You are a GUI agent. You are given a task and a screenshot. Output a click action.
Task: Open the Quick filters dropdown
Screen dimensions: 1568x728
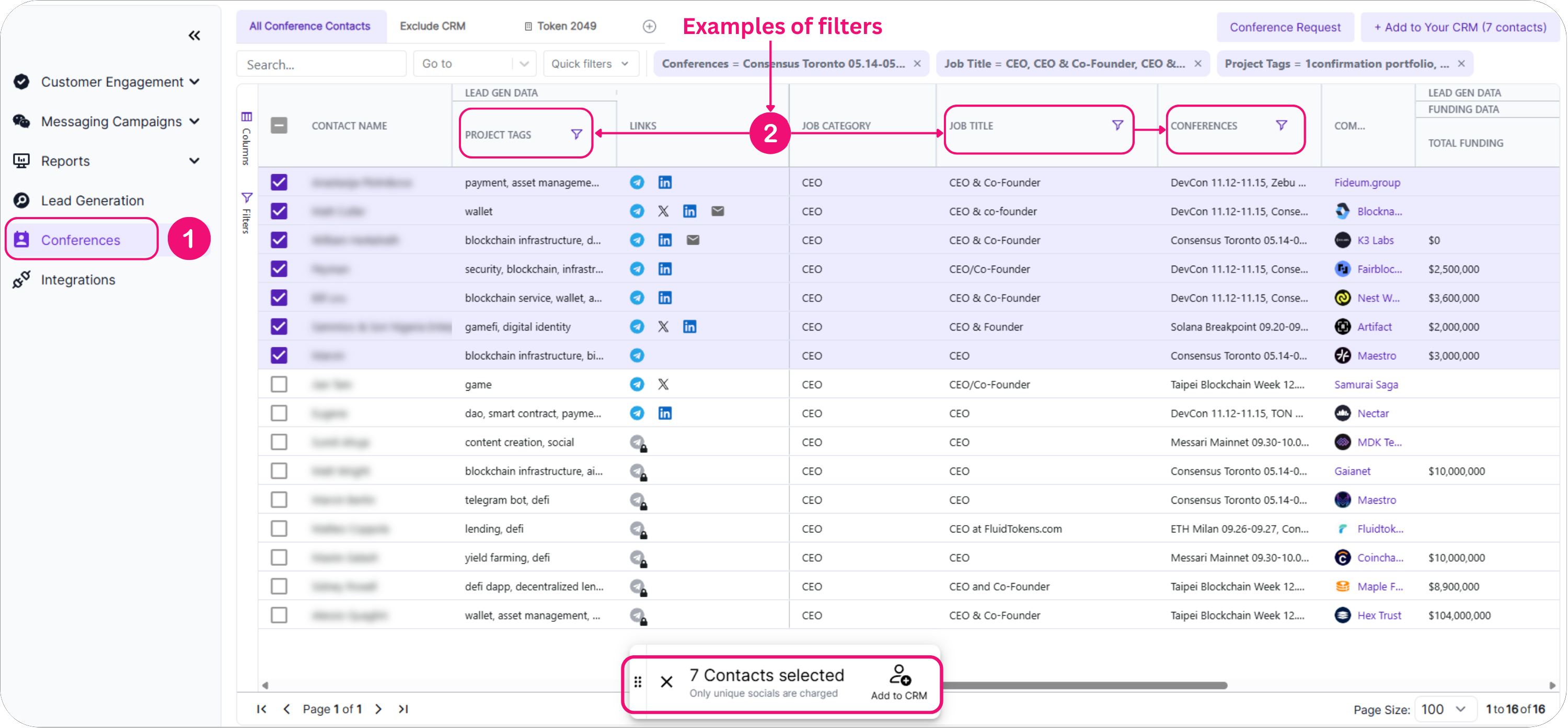[x=589, y=64]
